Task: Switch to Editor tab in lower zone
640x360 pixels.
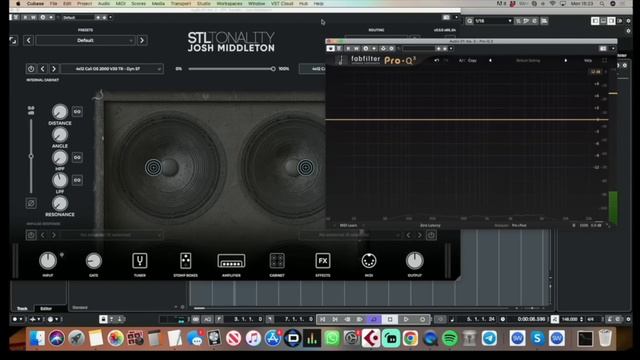Action: click(x=46, y=309)
